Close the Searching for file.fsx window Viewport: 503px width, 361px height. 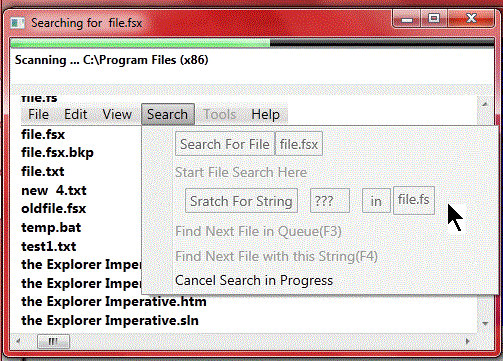(471, 19)
